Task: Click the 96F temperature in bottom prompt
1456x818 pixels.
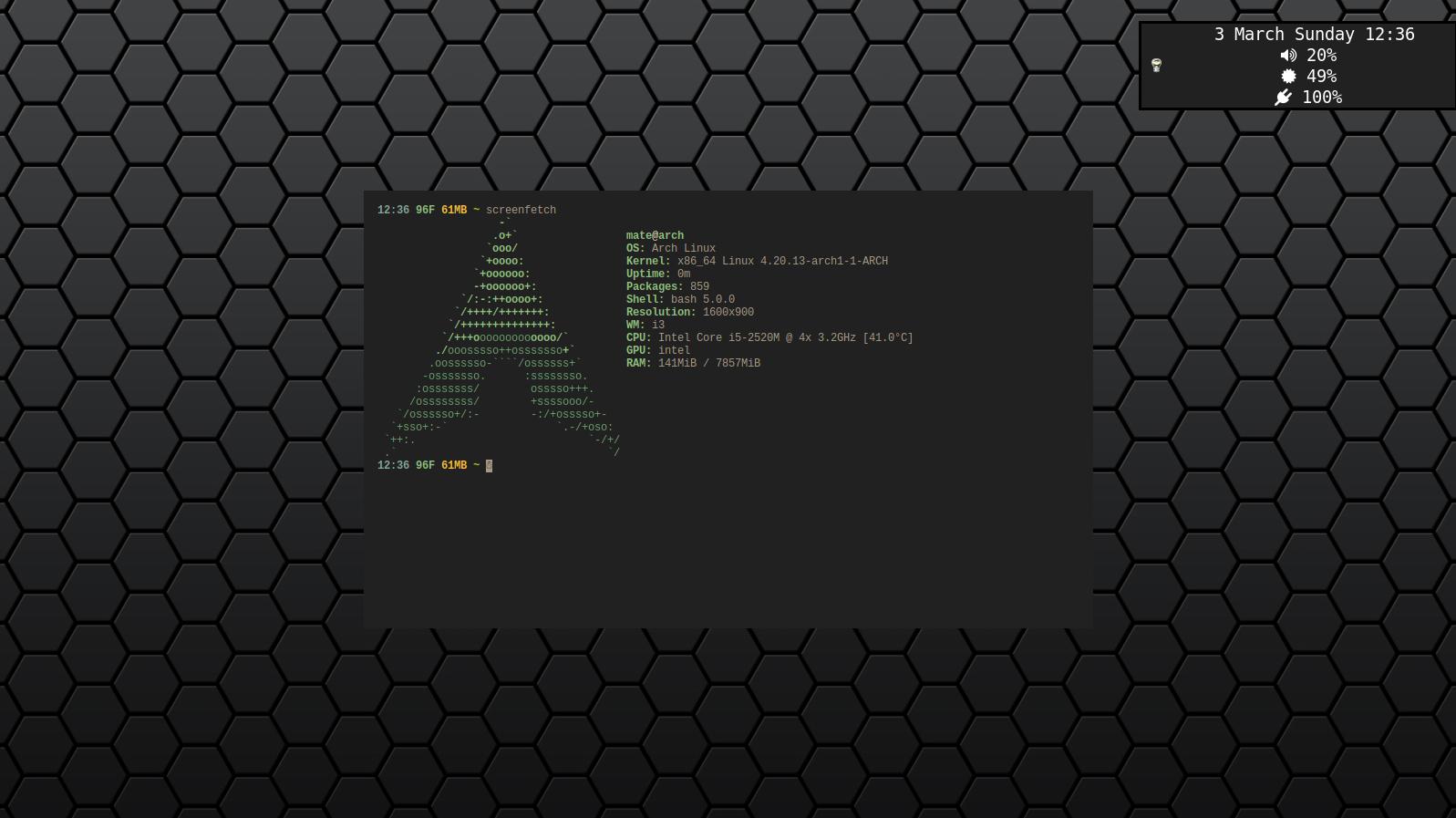Action: pos(425,465)
